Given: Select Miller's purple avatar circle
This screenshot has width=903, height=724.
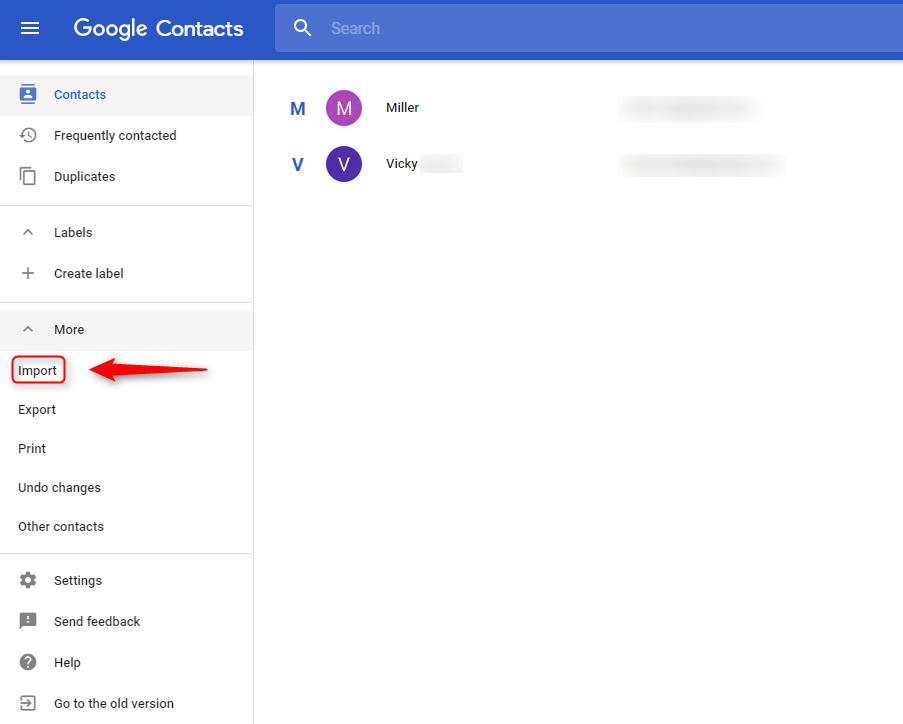Looking at the screenshot, I should click(343, 107).
